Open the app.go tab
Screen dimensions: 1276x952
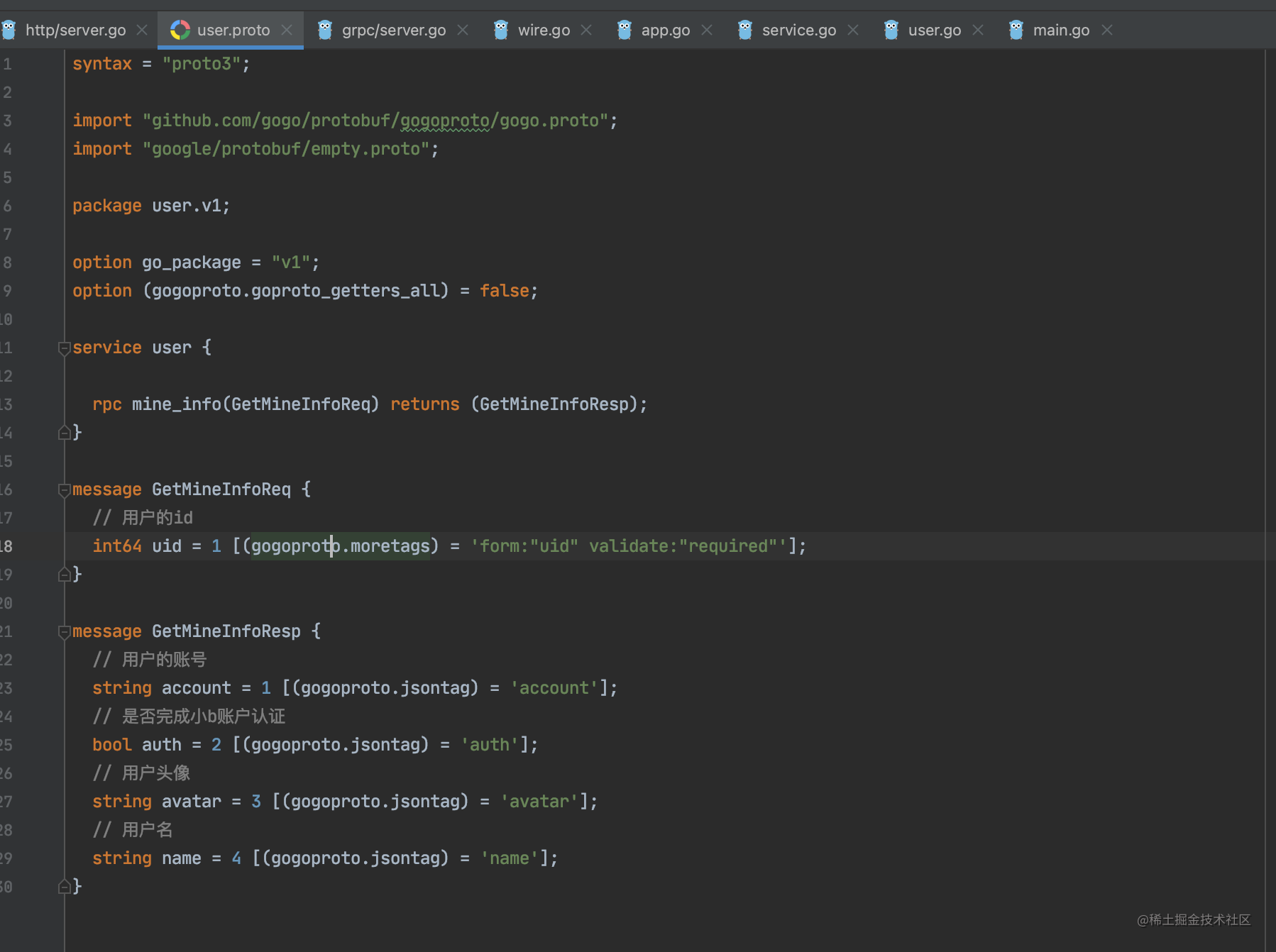tap(666, 30)
